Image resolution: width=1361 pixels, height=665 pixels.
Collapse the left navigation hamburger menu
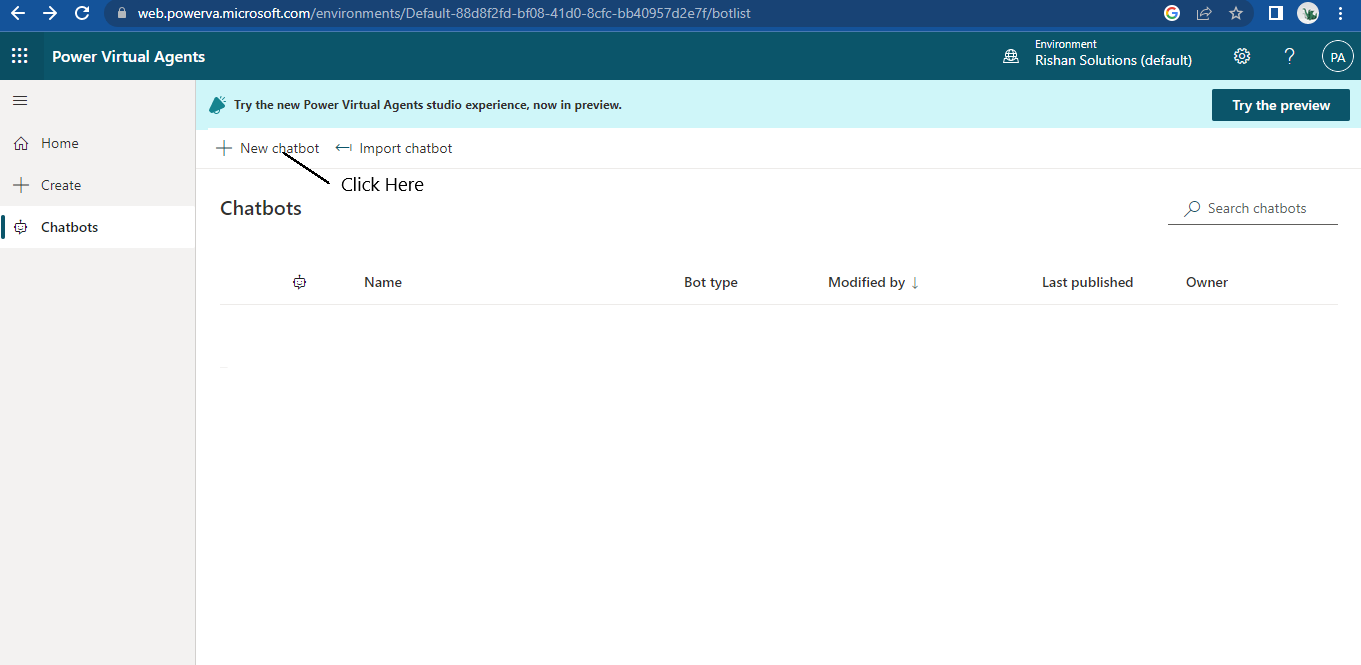pos(20,100)
